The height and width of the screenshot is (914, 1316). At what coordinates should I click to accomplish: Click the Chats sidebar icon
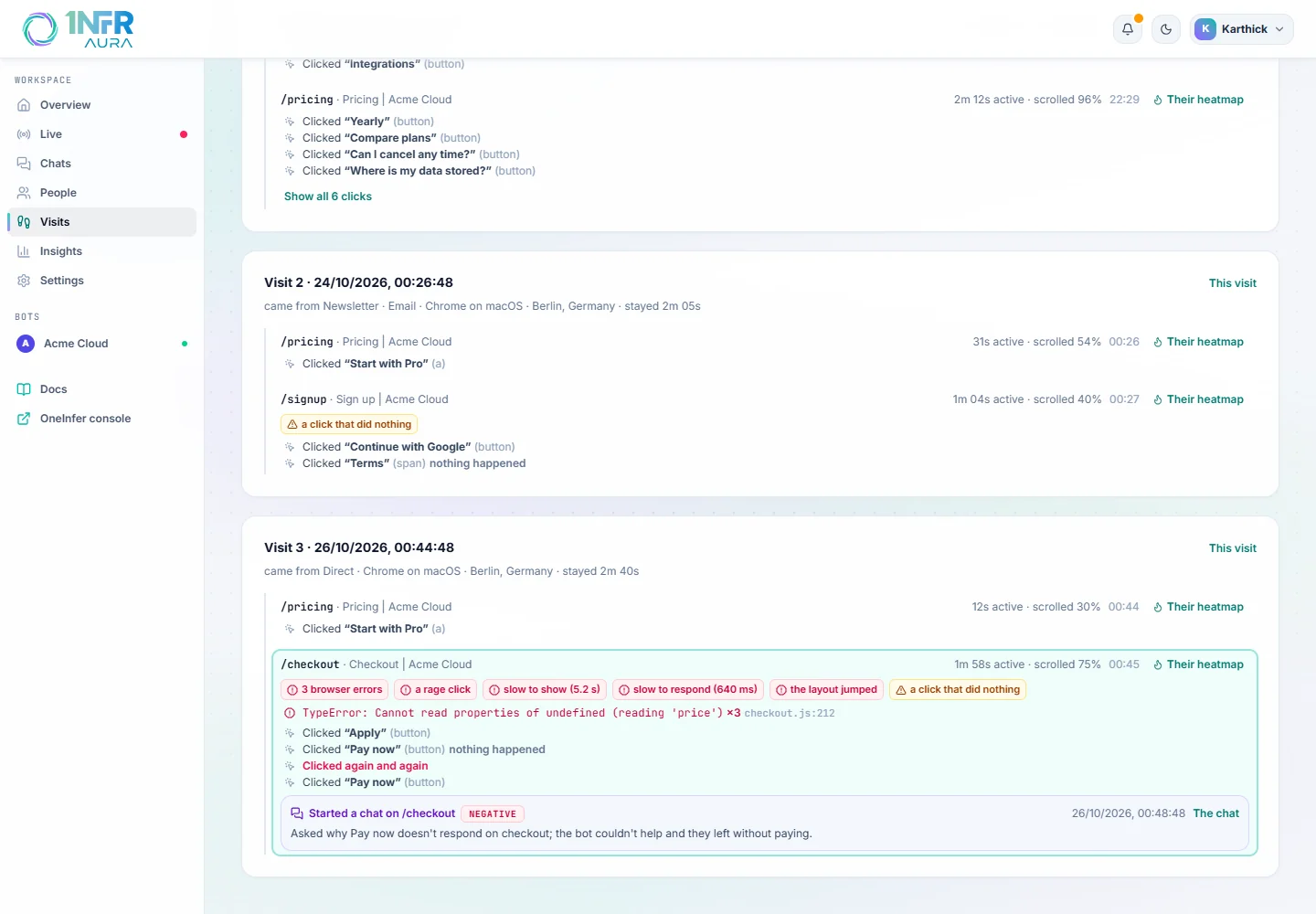(x=24, y=164)
